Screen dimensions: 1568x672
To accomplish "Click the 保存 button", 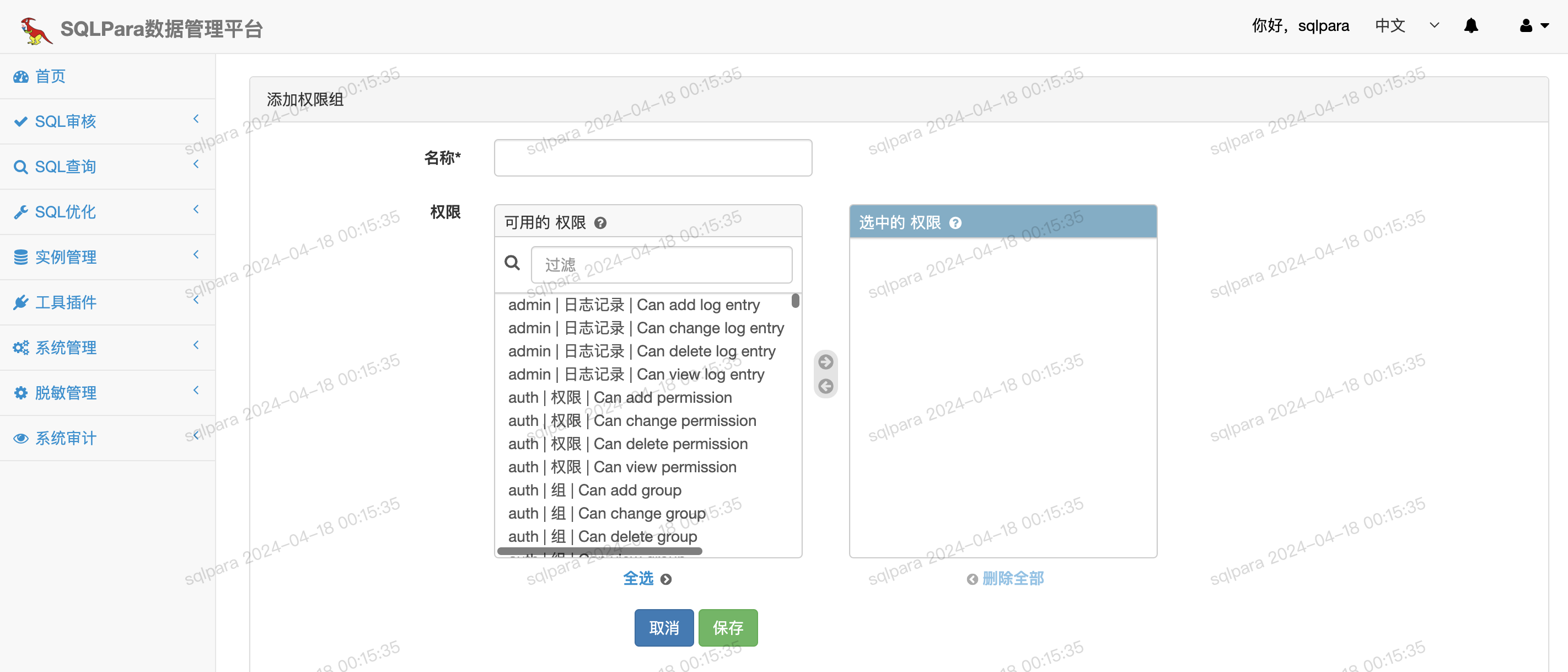I will [727, 627].
